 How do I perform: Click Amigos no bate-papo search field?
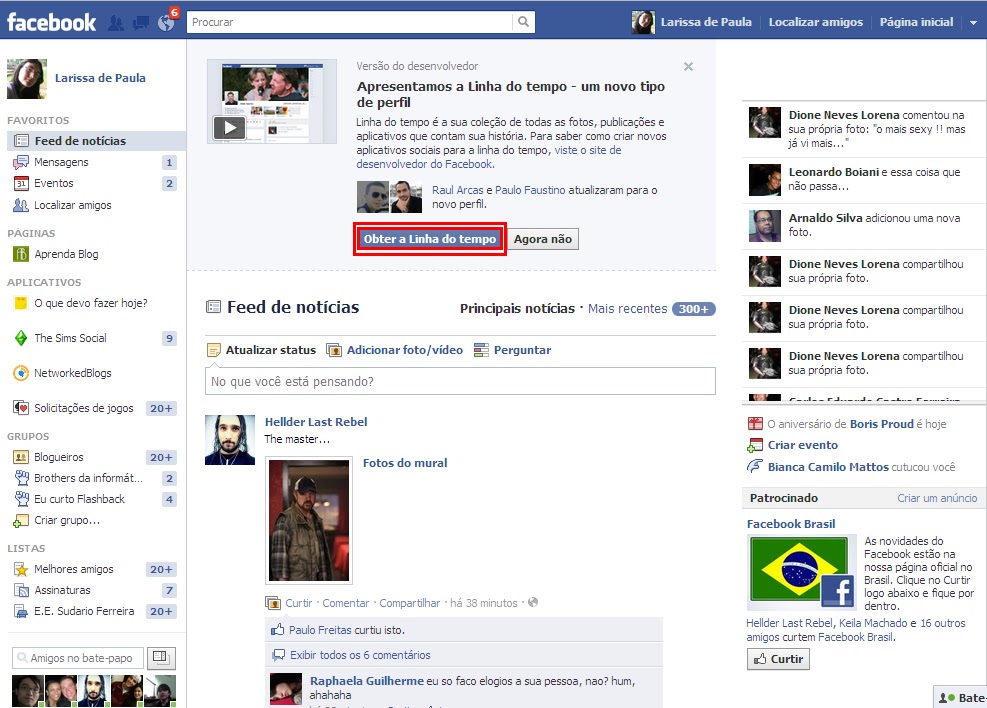coord(78,658)
